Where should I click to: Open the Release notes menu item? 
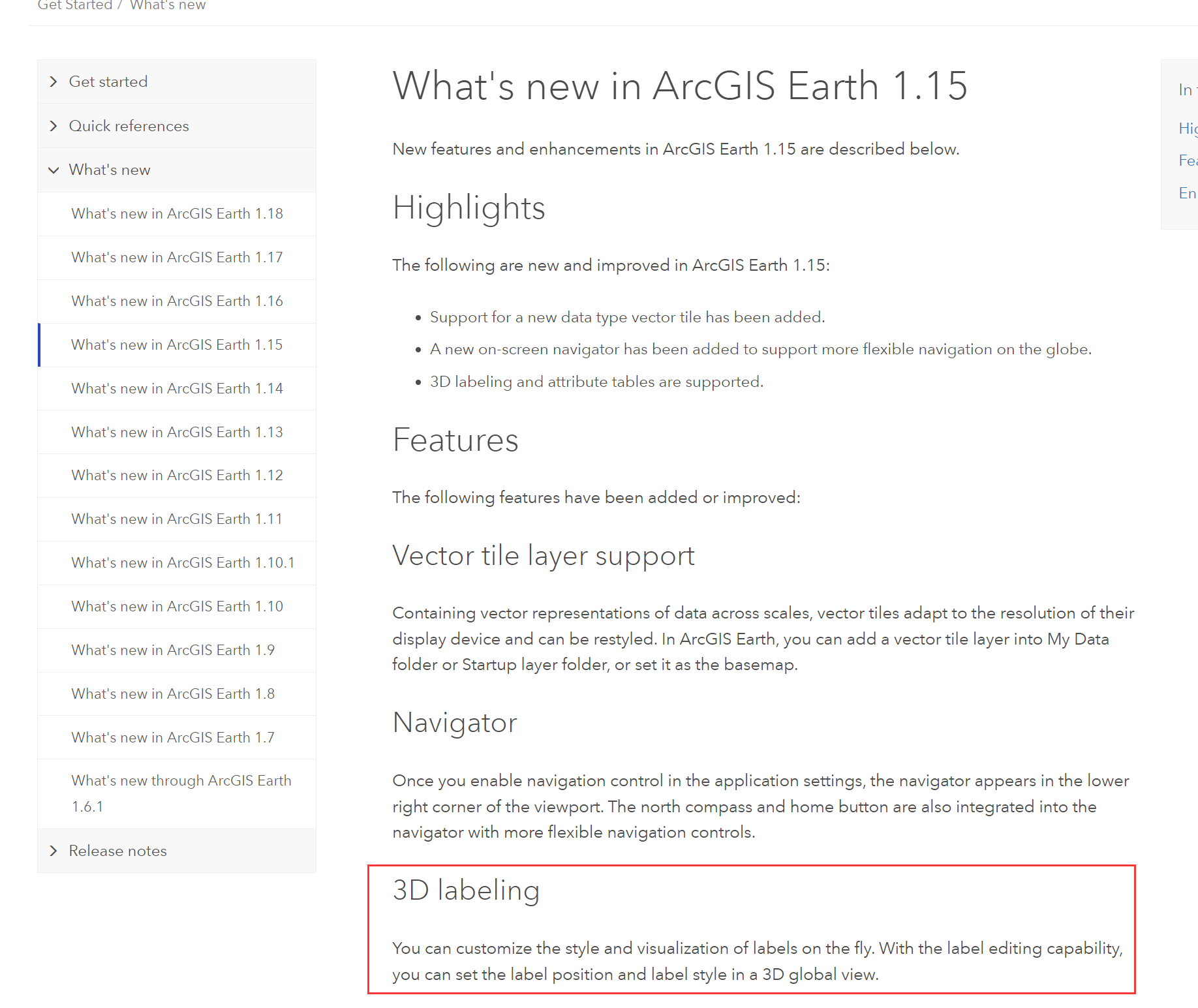tap(117, 851)
